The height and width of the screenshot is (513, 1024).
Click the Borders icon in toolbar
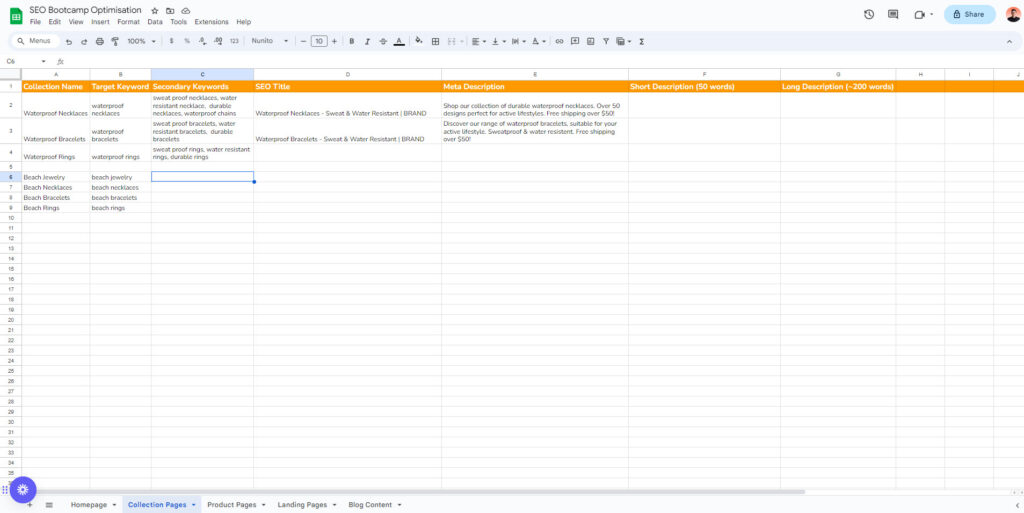[435, 41]
